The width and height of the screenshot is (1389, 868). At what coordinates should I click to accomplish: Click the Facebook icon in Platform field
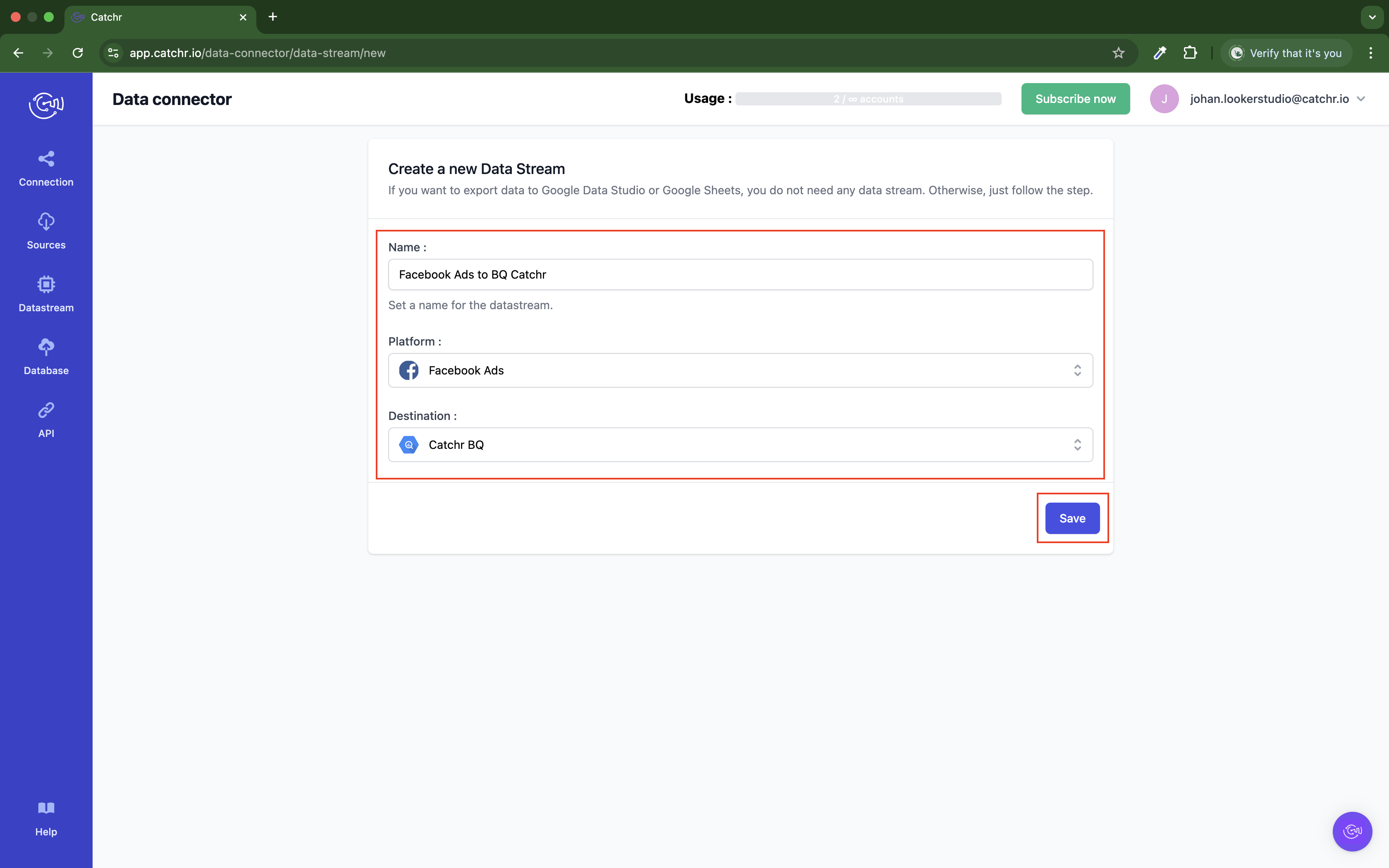pos(409,370)
